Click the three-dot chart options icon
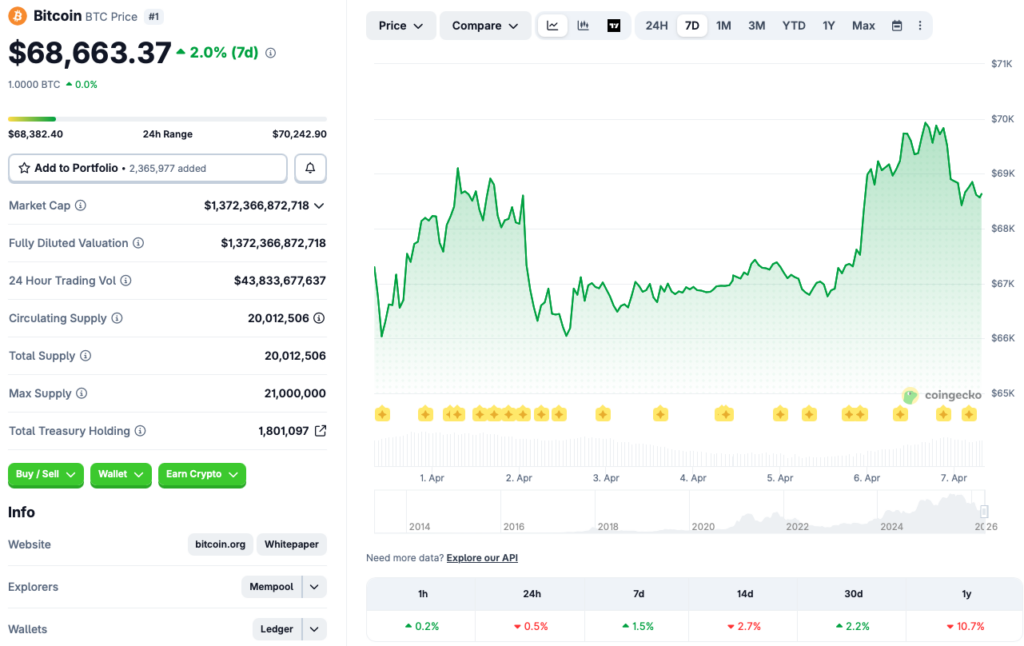This screenshot has height=646, width=1024. click(x=920, y=25)
